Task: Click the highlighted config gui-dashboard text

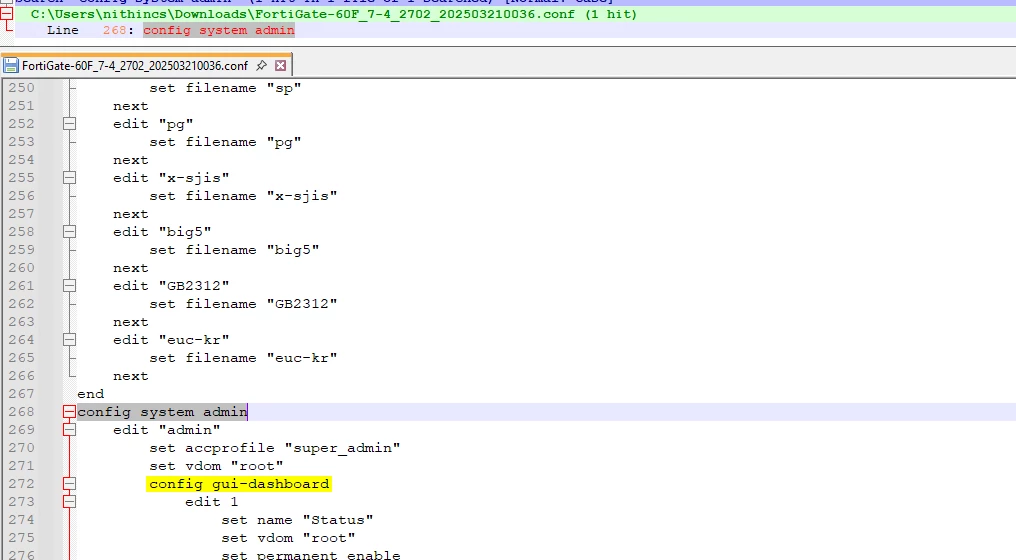Action: click(239, 484)
